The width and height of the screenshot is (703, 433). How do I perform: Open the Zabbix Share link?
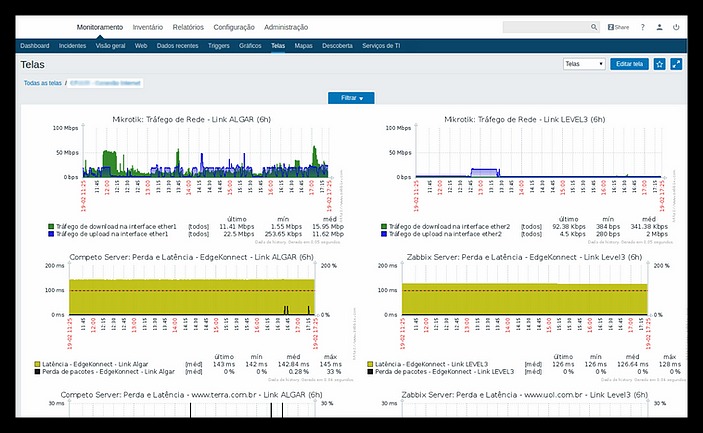click(x=620, y=27)
